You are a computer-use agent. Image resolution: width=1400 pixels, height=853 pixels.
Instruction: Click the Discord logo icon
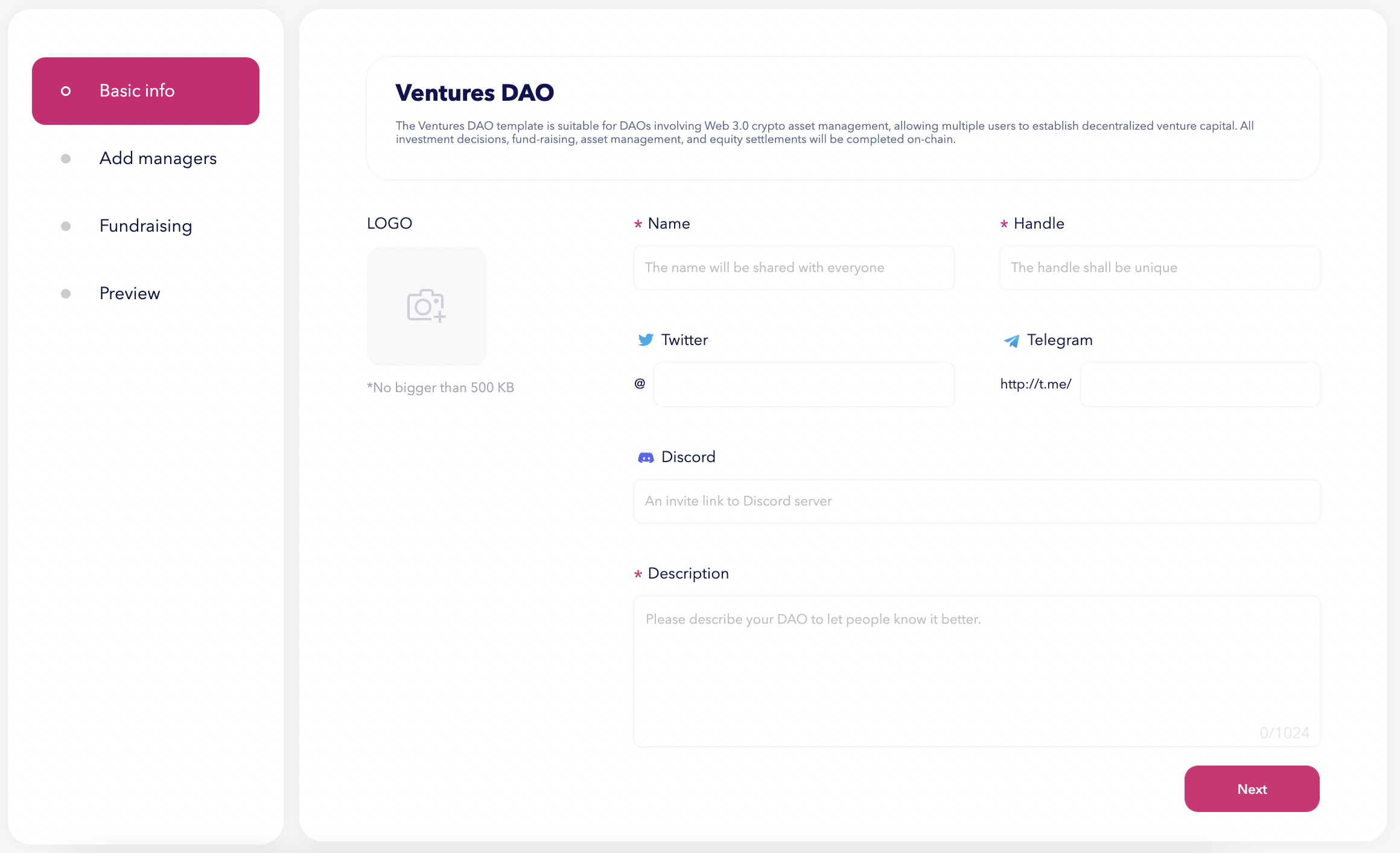coord(646,457)
